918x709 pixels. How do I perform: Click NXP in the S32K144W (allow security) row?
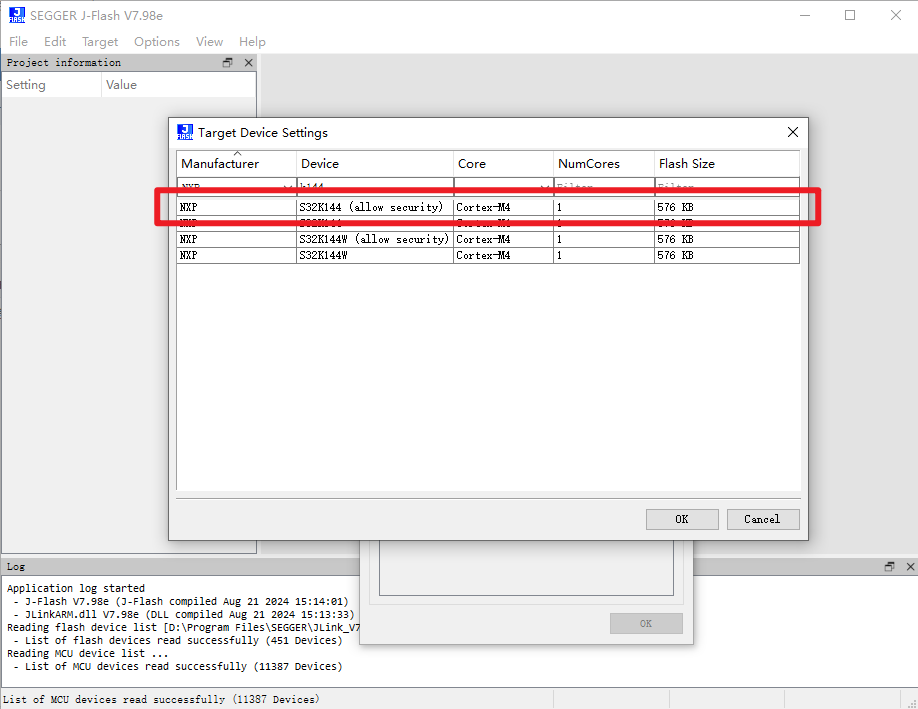click(189, 239)
